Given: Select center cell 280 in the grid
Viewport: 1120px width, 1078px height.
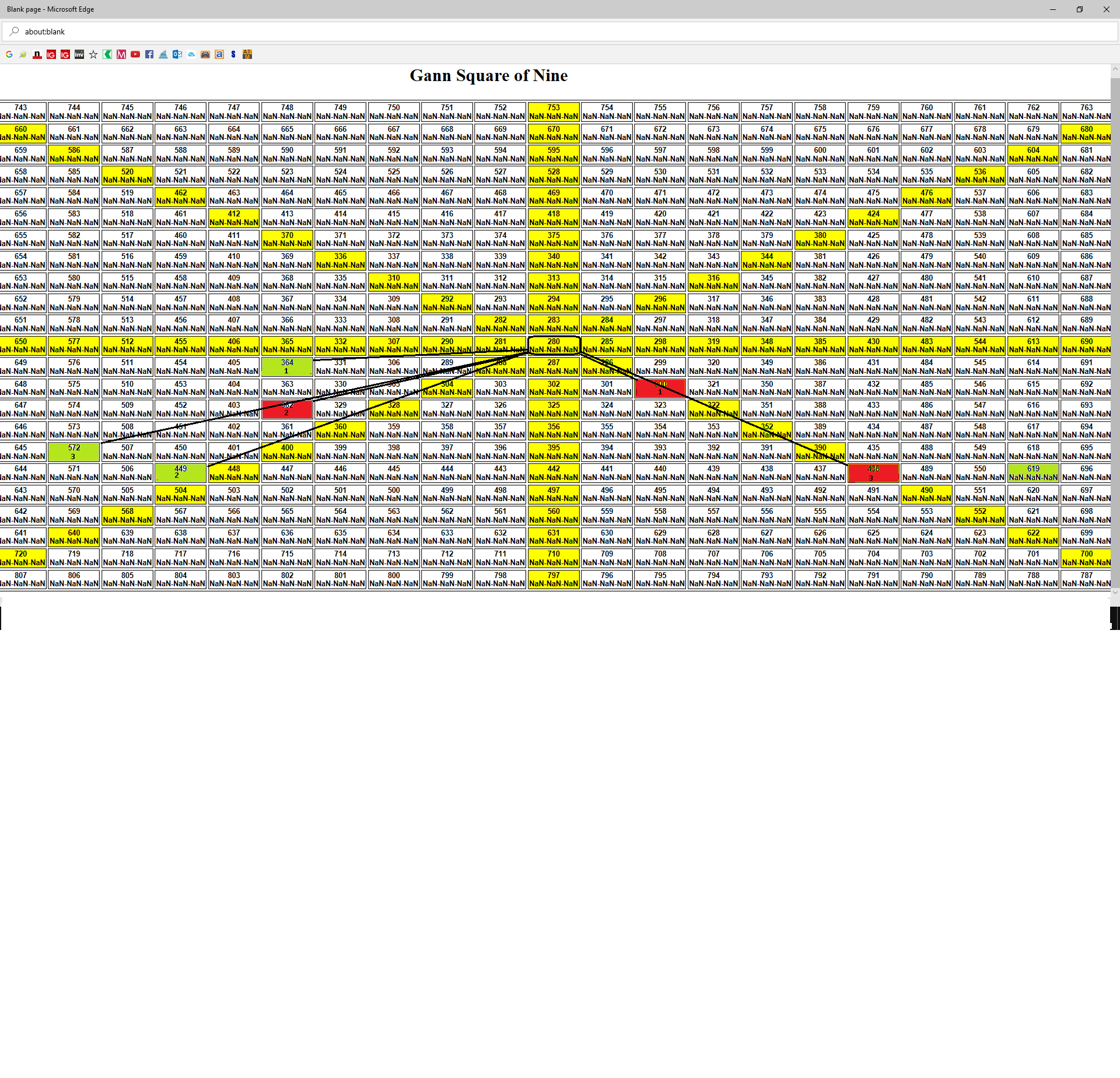Looking at the screenshot, I should pyautogui.click(x=554, y=345).
